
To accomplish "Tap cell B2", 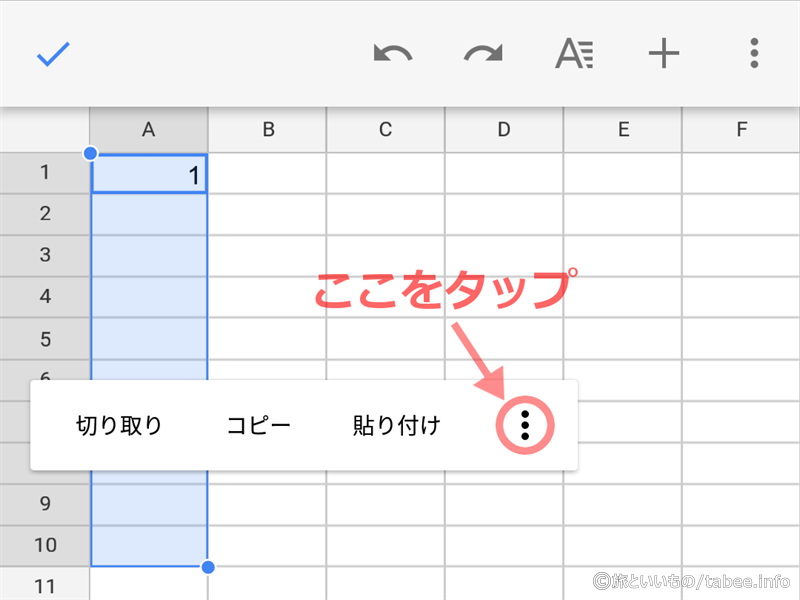I will [267, 214].
